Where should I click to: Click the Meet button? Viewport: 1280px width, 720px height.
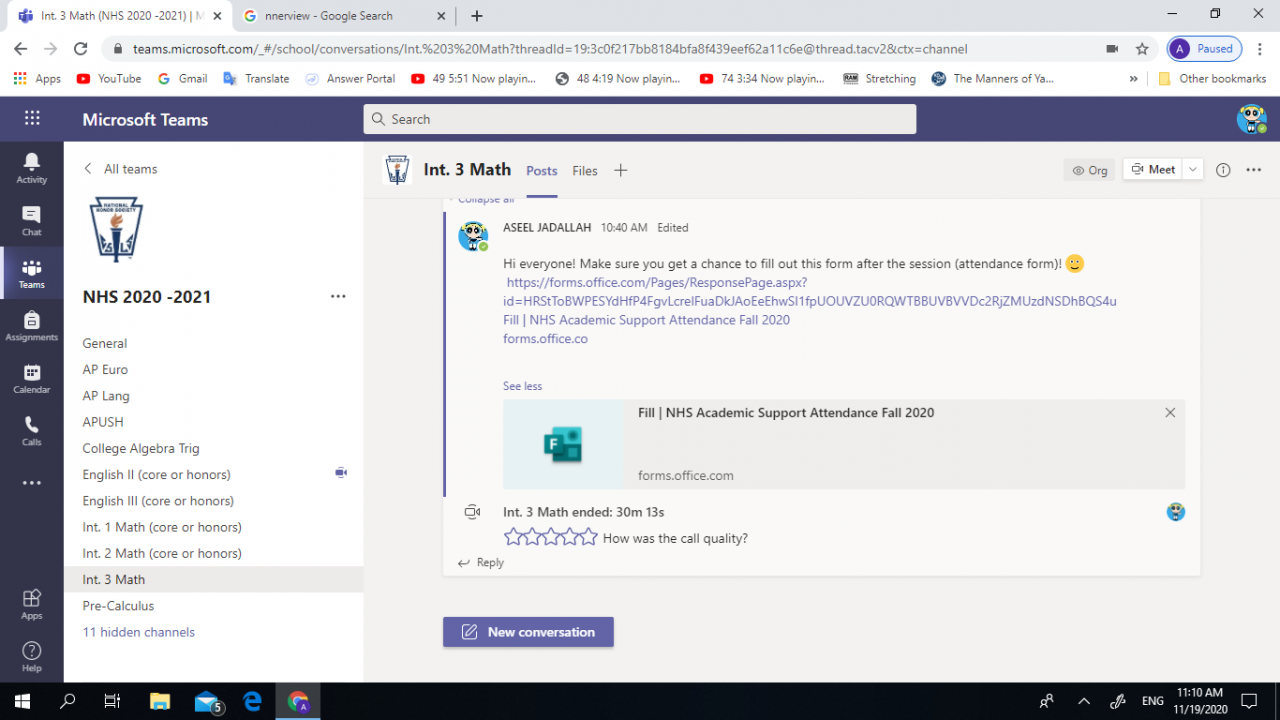[x=1153, y=170]
